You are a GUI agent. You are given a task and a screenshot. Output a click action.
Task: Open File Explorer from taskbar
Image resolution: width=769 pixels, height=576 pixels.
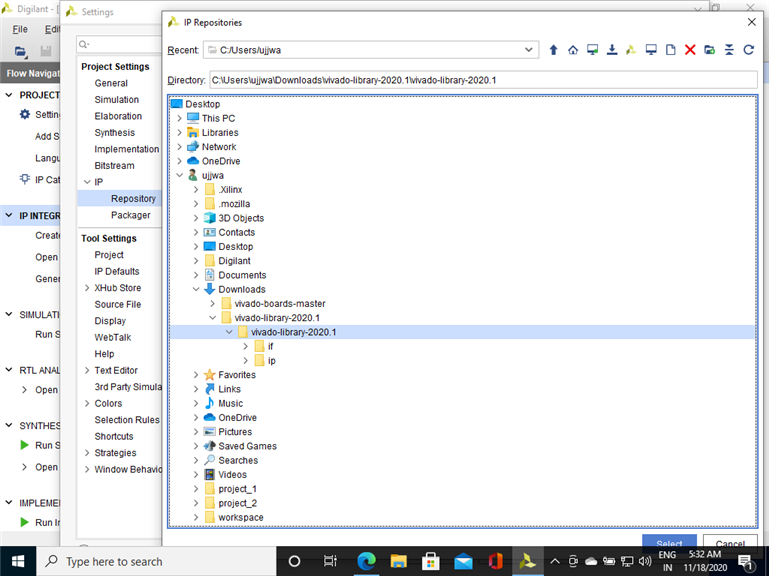click(398, 561)
